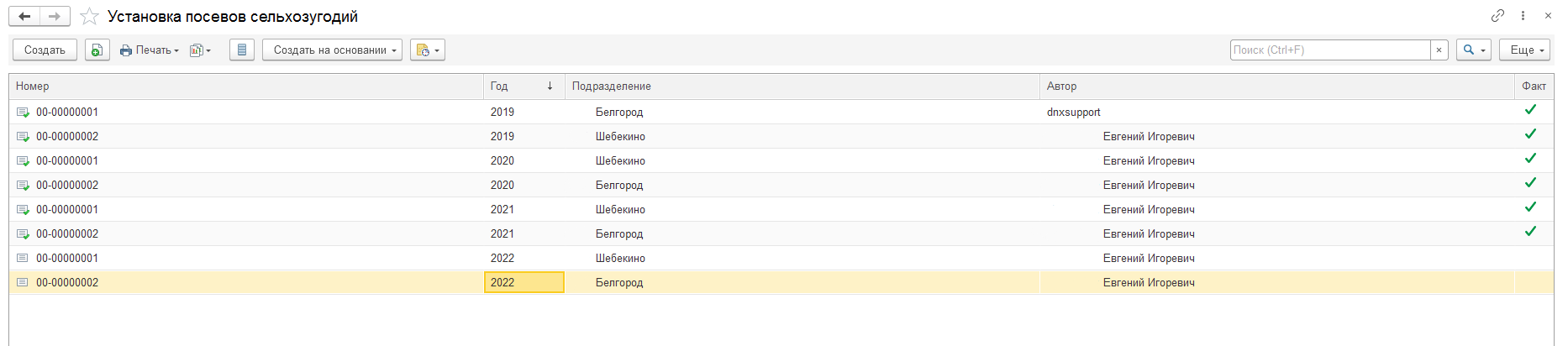This screenshot has height=346, width=1568.
Task: Open the related documents structure dropdown
Action: [428, 50]
